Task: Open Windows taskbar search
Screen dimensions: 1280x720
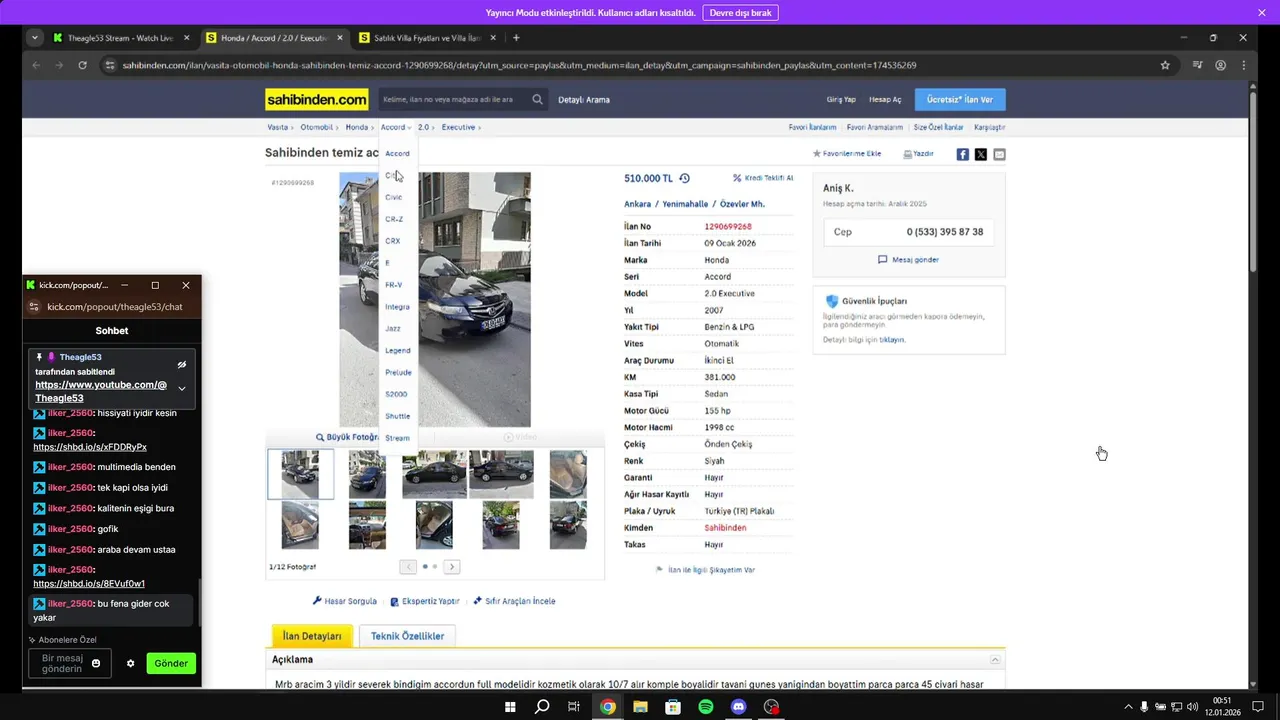Action: point(542,707)
